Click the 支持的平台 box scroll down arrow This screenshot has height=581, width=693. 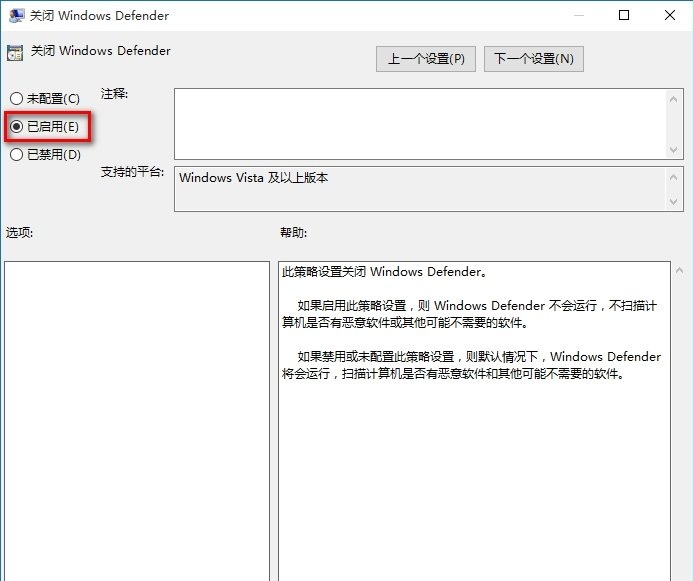[x=673, y=201]
